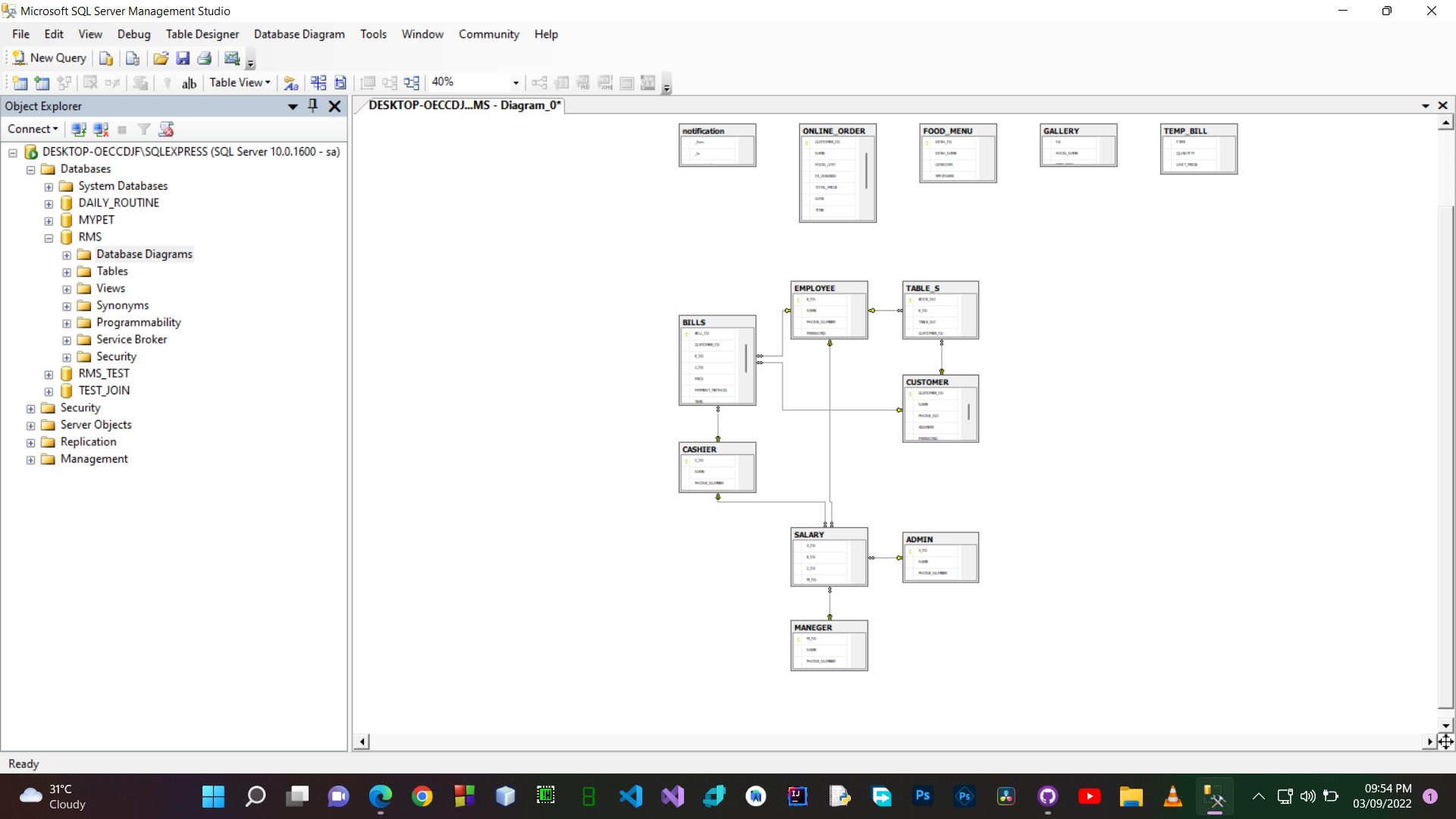Pin the Object Explorer panel

[312, 106]
